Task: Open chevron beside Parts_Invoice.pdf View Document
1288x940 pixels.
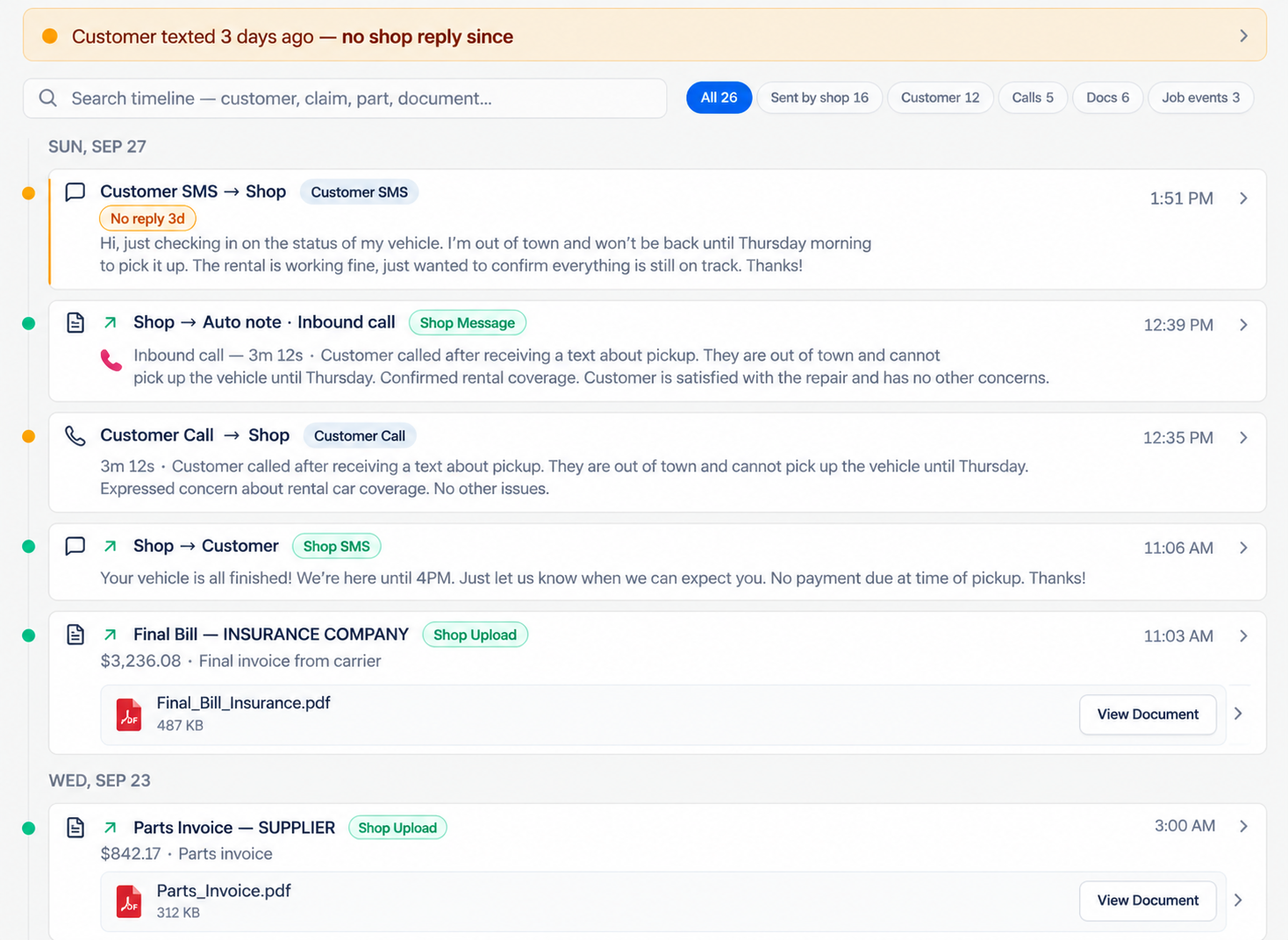Action: coord(1238,900)
